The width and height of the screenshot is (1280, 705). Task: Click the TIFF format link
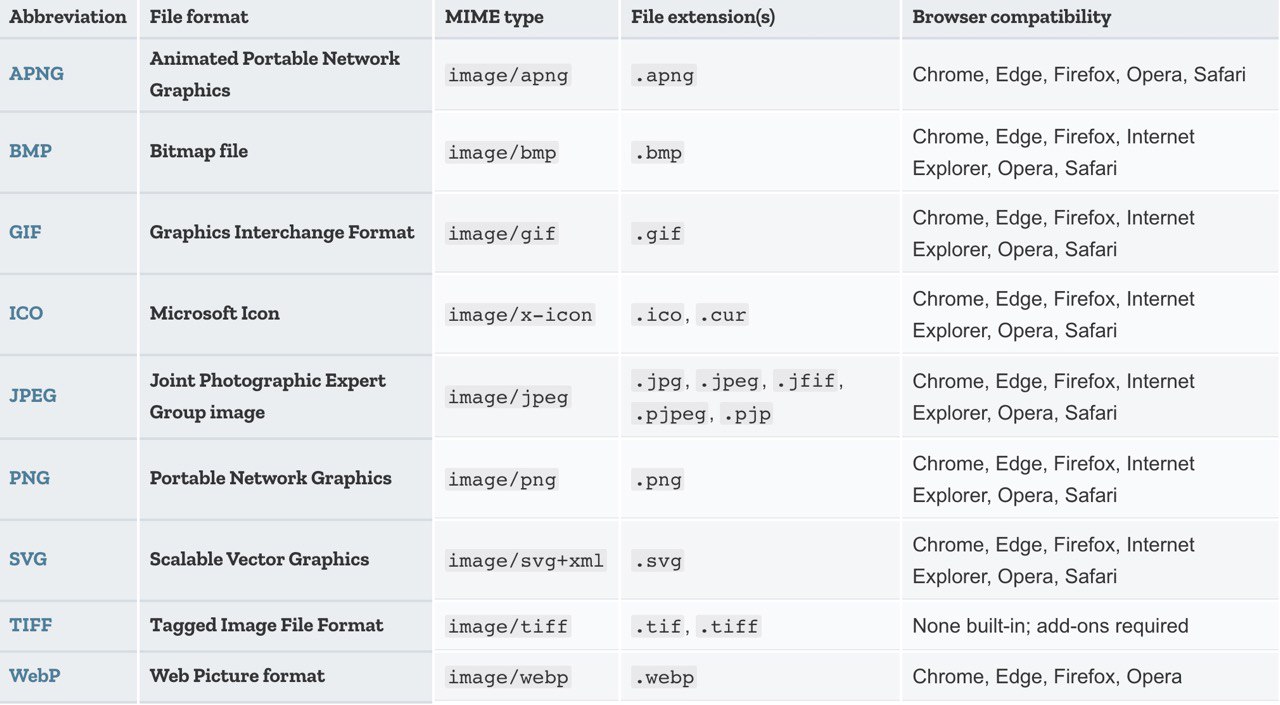click(x=30, y=625)
